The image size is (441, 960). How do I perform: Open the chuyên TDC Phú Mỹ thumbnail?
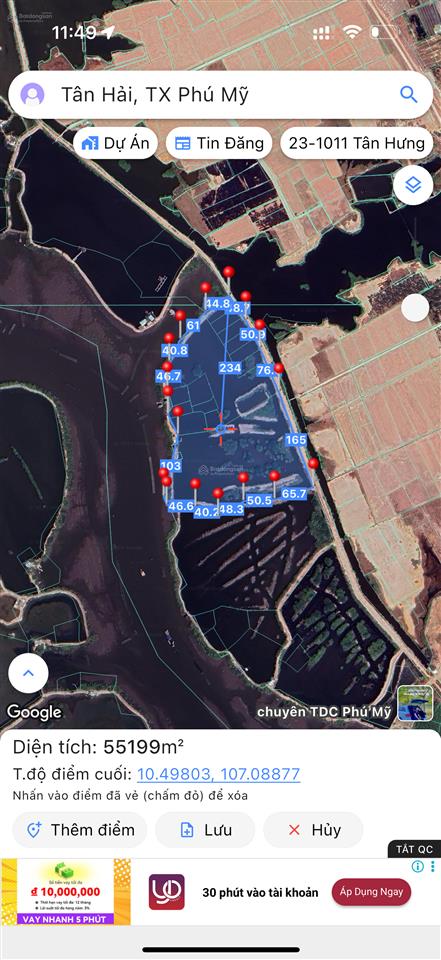[x=415, y=703]
